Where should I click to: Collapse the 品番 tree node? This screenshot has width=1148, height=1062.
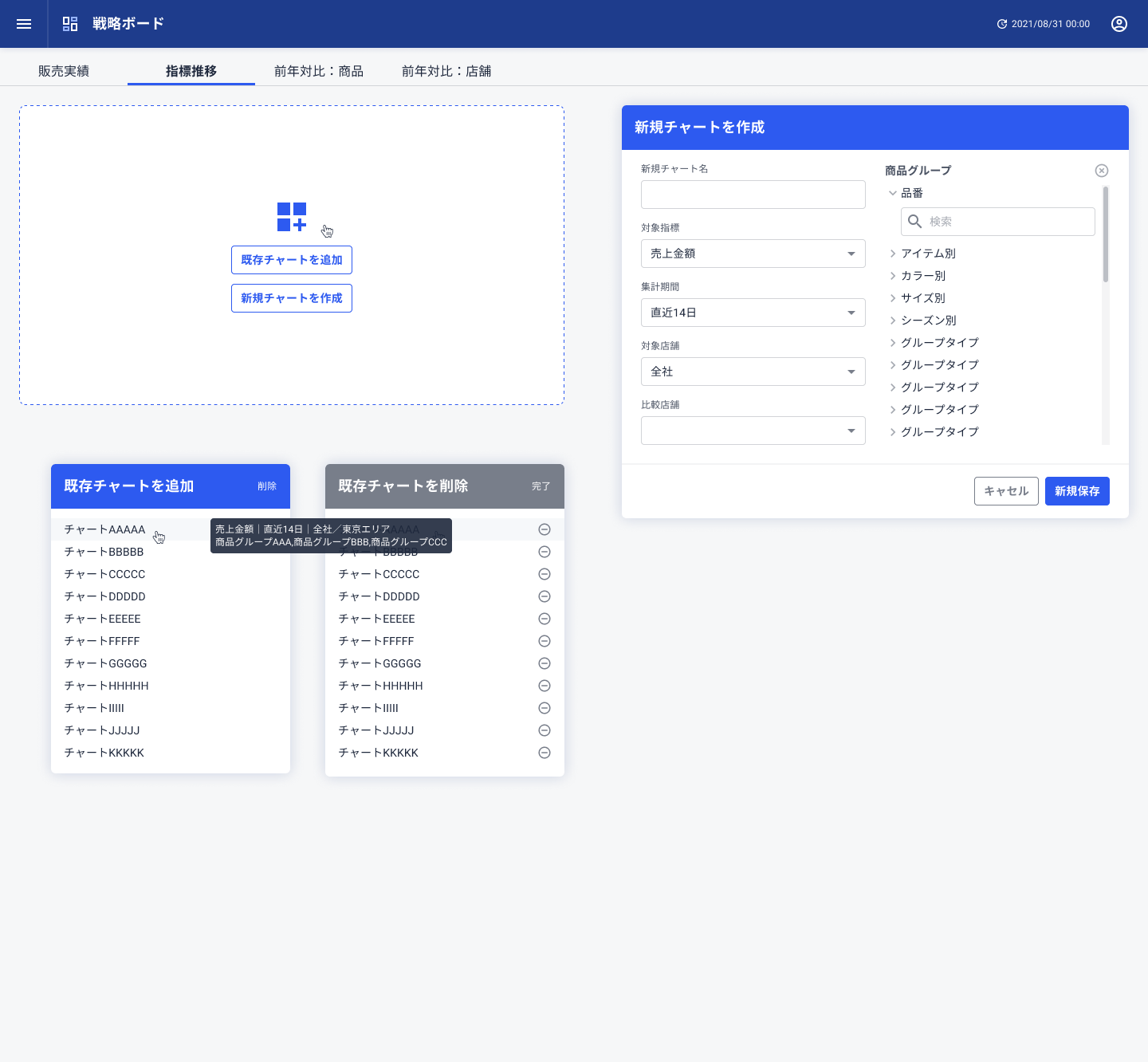(893, 193)
